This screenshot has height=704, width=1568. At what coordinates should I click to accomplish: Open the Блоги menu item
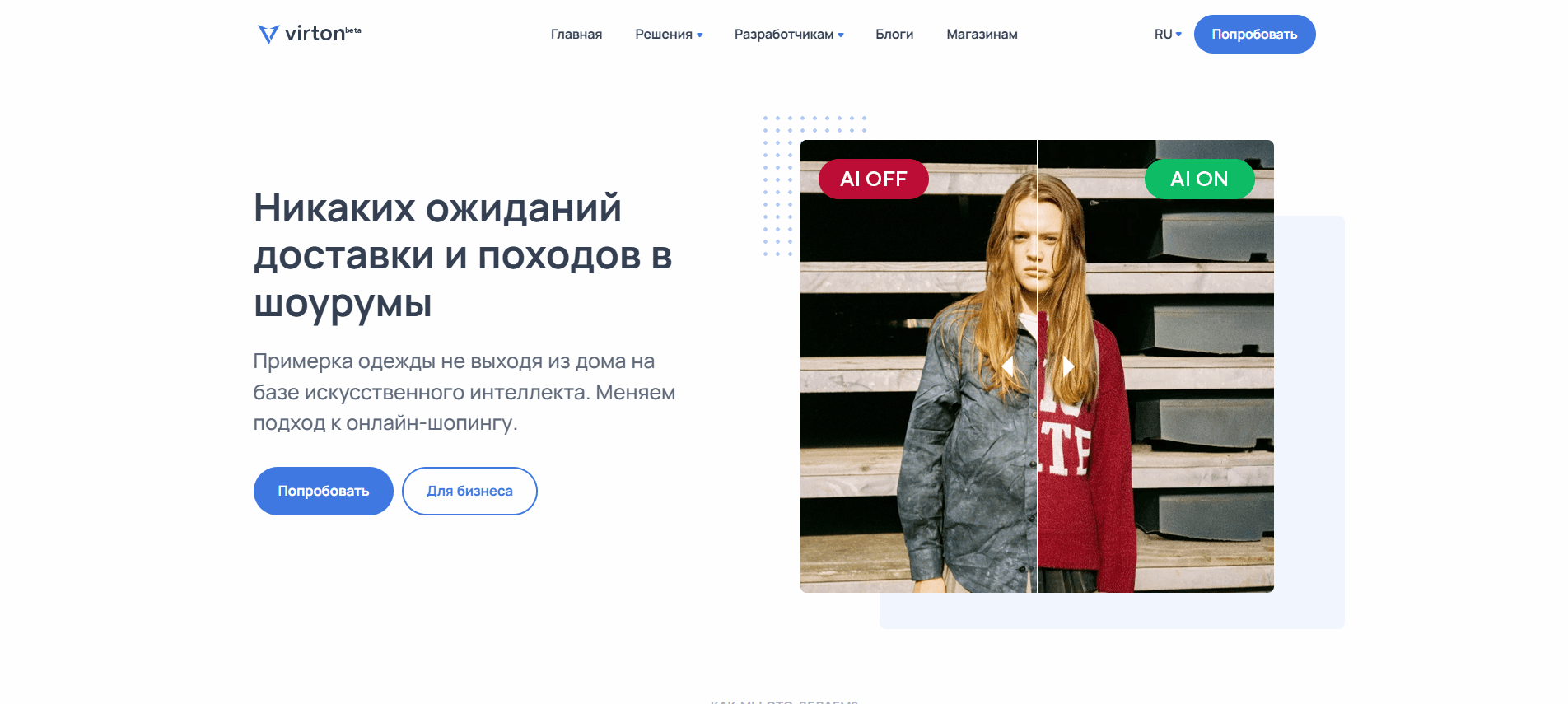[894, 35]
